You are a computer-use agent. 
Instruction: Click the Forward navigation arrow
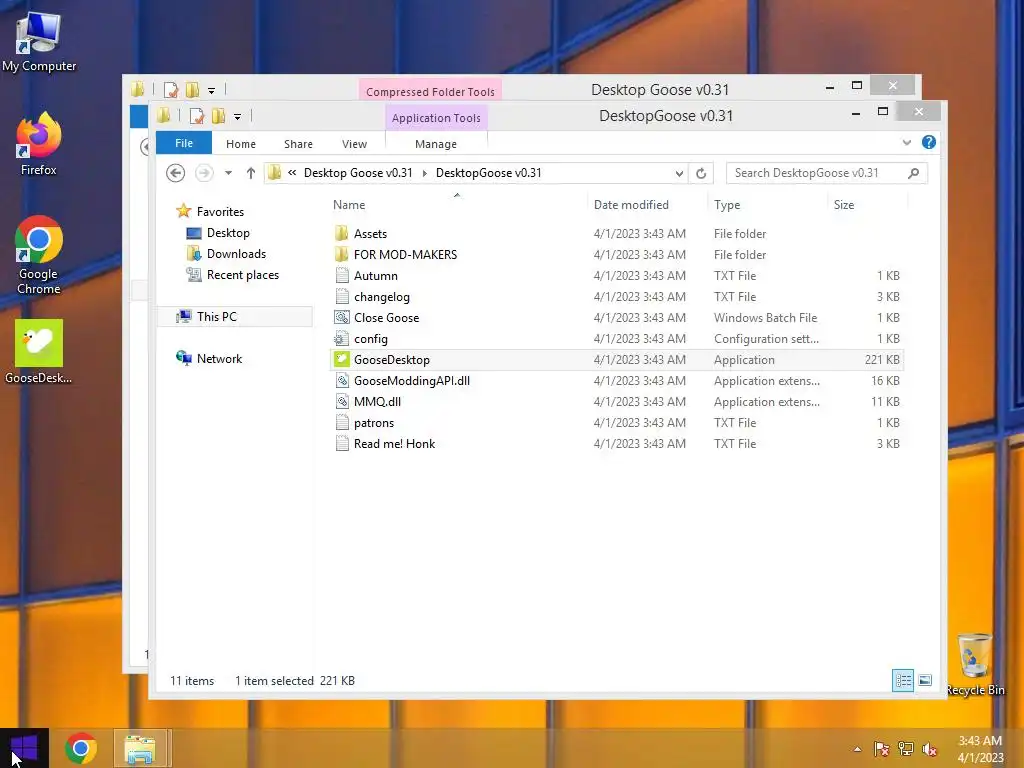pos(204,173)
